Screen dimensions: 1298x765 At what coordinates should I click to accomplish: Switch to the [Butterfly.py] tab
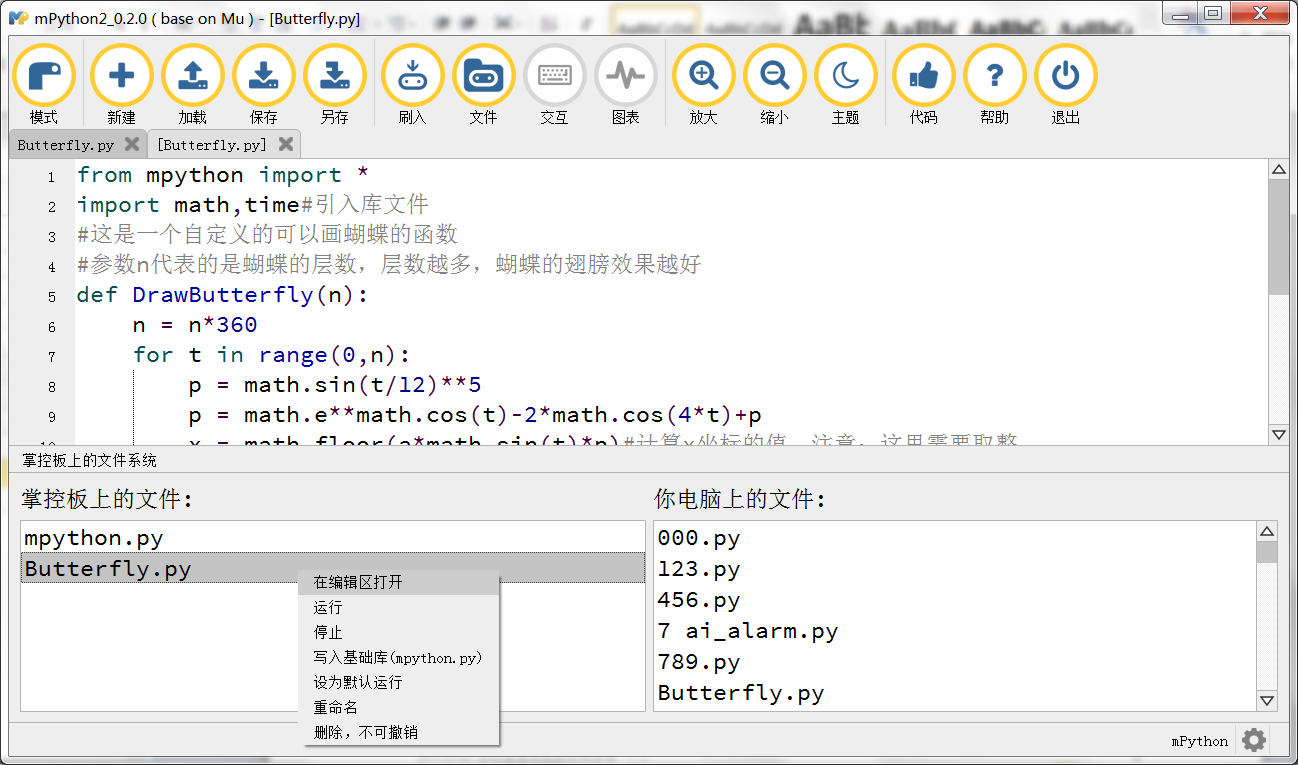pyautogui.click(x=211, y=145)
